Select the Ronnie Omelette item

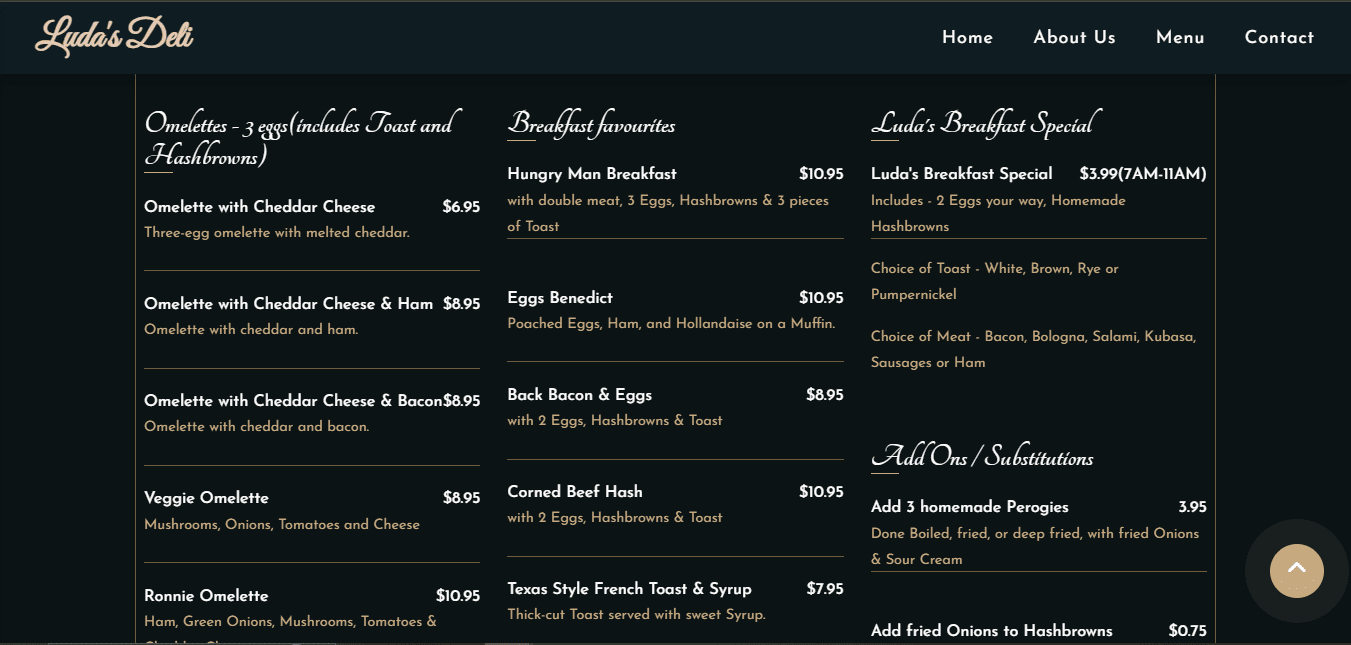coord(207,596)
